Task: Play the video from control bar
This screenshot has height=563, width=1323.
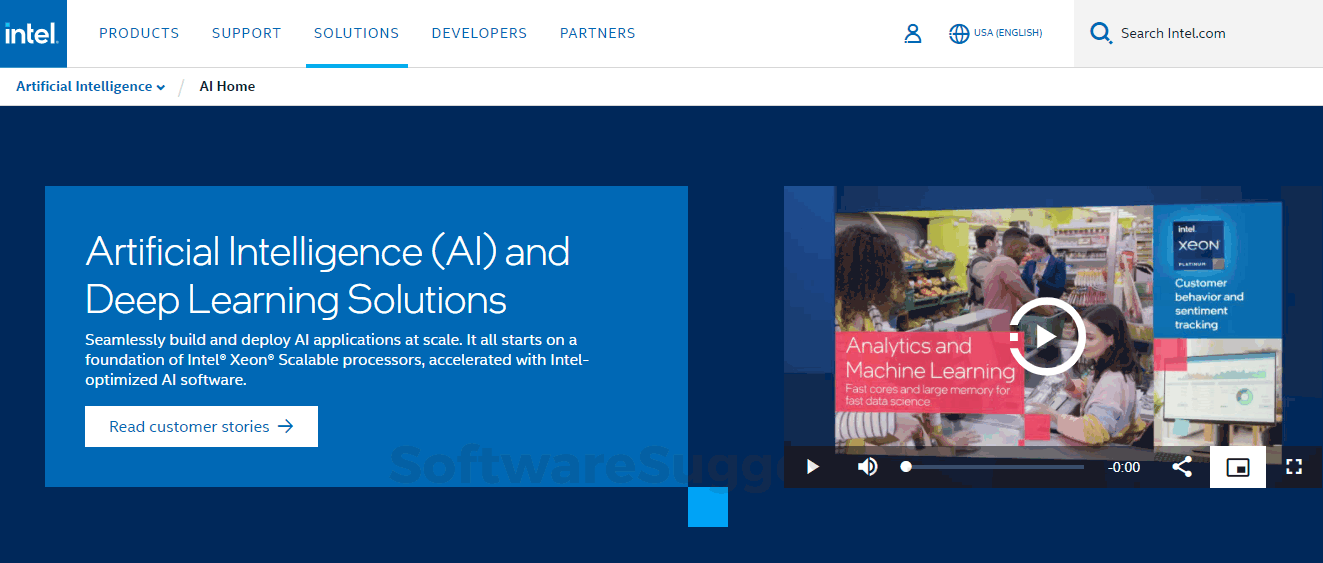Action: tap(812, 467)
